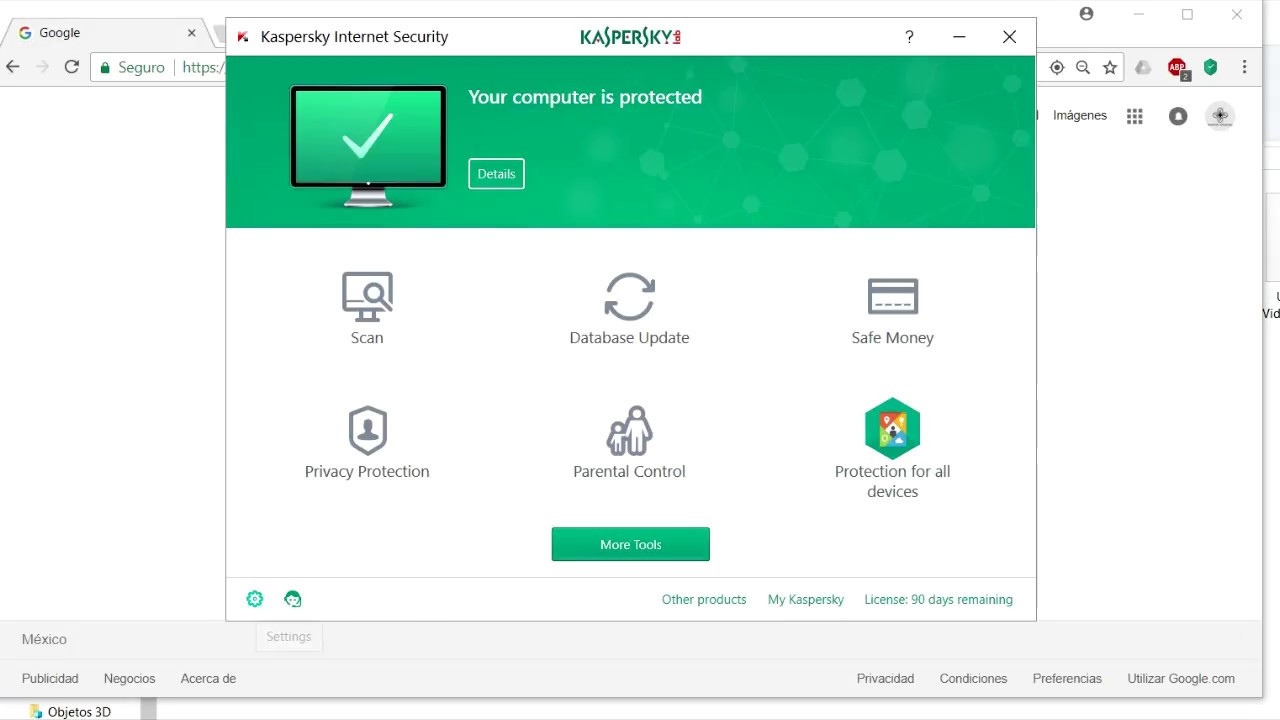Click Chrome back arrow button
This screenshot has height=720, width=1280.
coord(13,67)
